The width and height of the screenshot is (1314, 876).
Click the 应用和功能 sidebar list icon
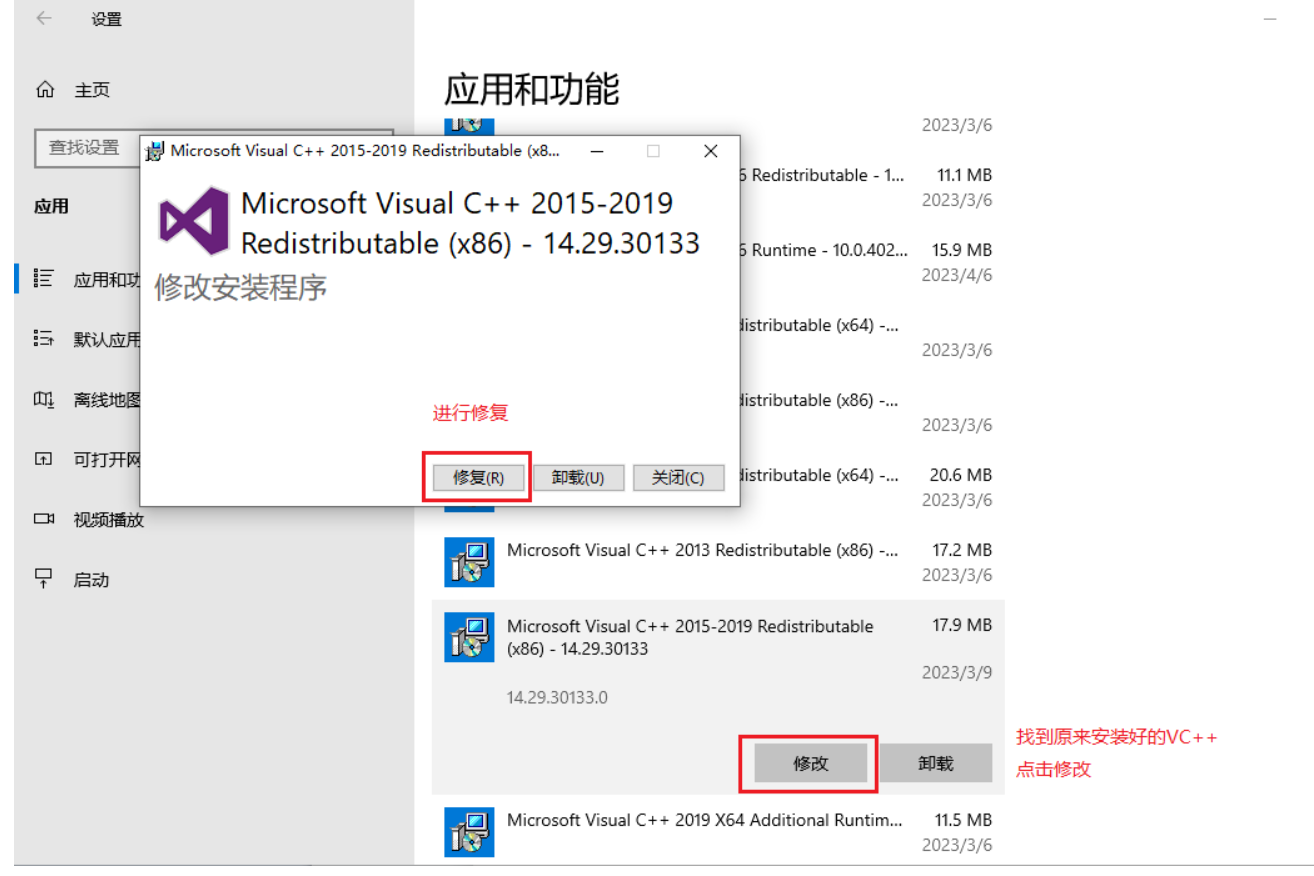click(43, 279)
